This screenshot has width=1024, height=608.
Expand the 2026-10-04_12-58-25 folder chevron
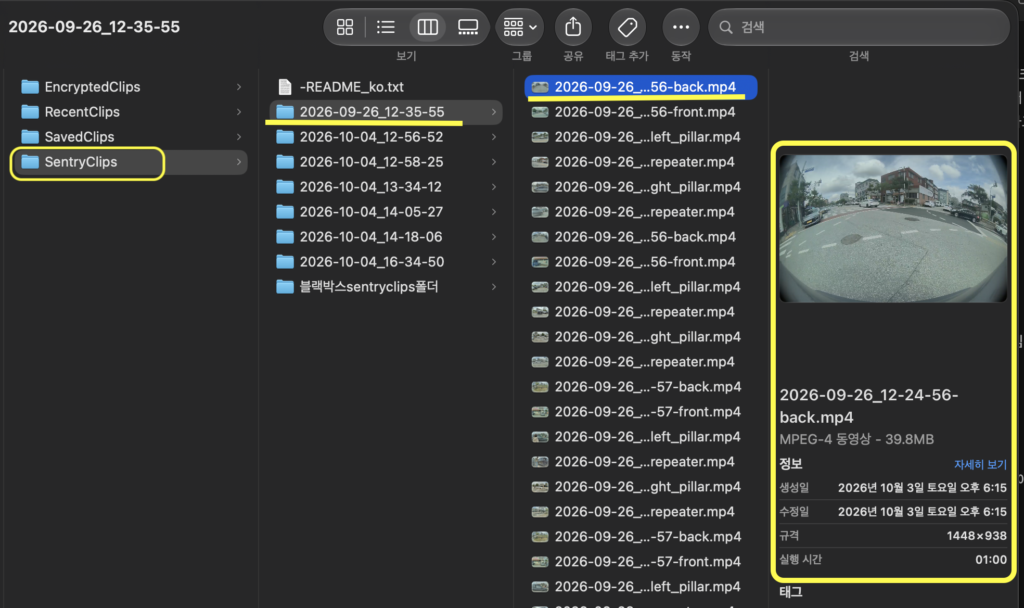494,162
